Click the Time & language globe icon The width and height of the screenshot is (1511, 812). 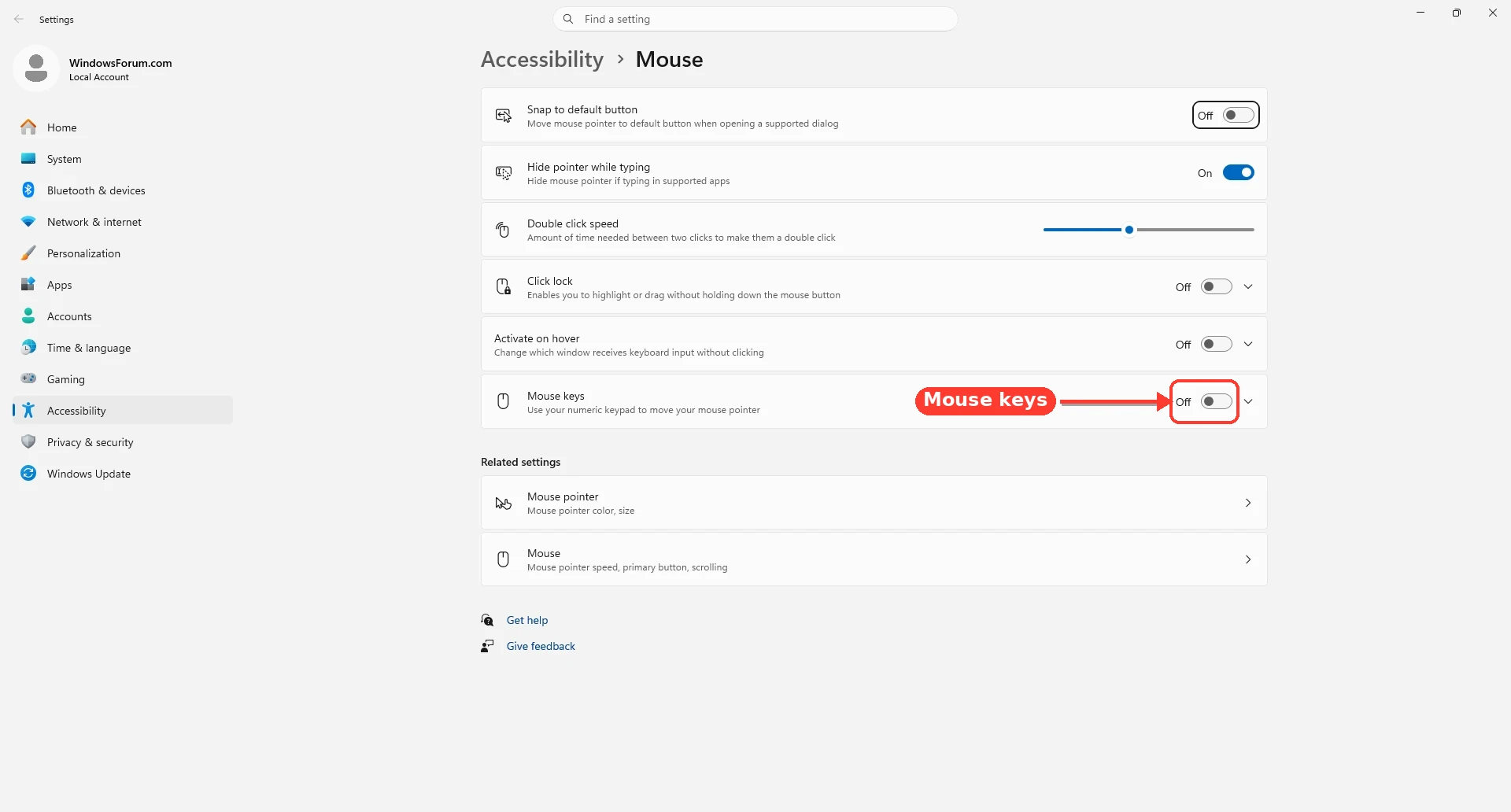click(x=28, y=347)
